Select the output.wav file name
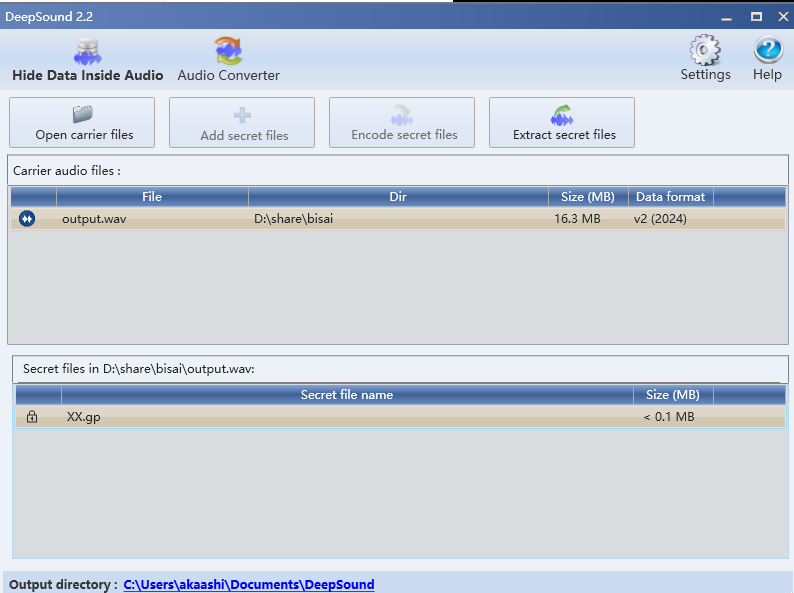The height and width of the screenshot is (593, 794). point(94,219)
